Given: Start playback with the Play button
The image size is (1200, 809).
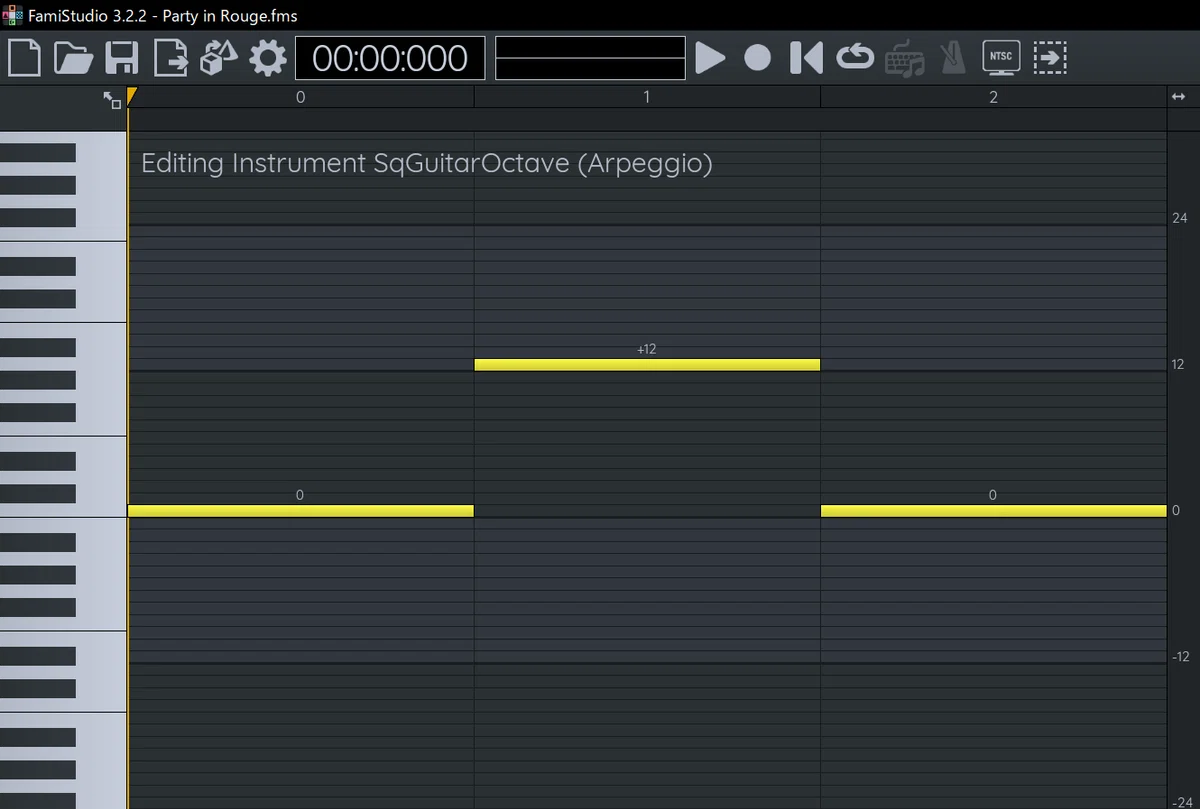Looking at the screenshot, I should click(710, 58).
